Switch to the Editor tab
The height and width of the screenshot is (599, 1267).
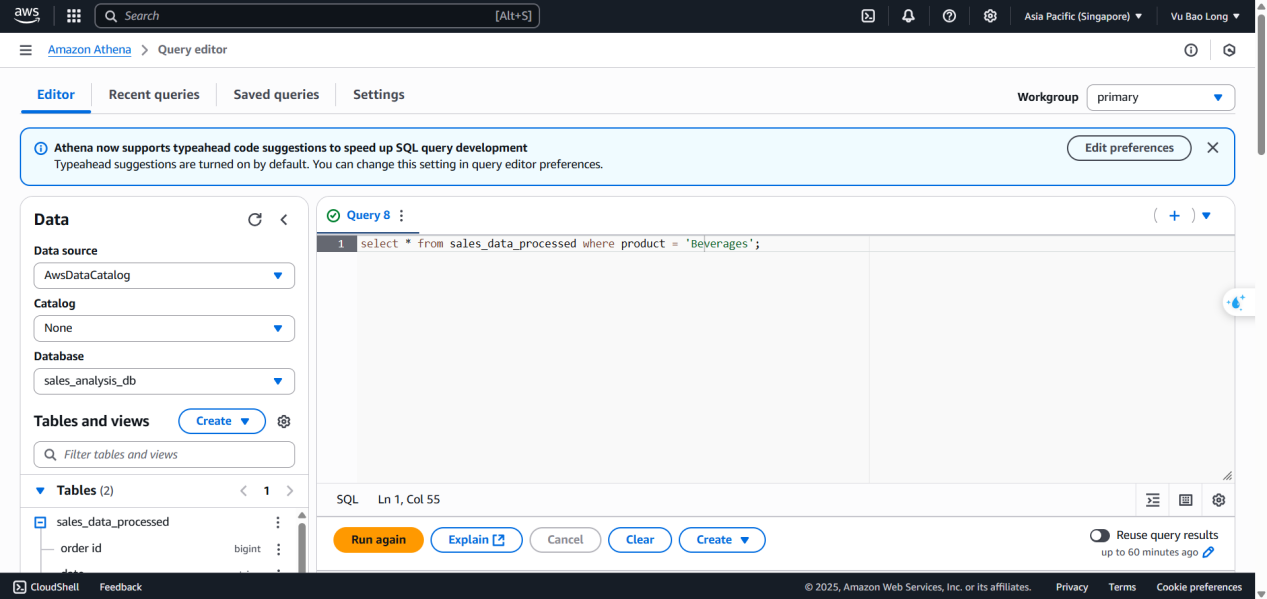click(56, 95)
